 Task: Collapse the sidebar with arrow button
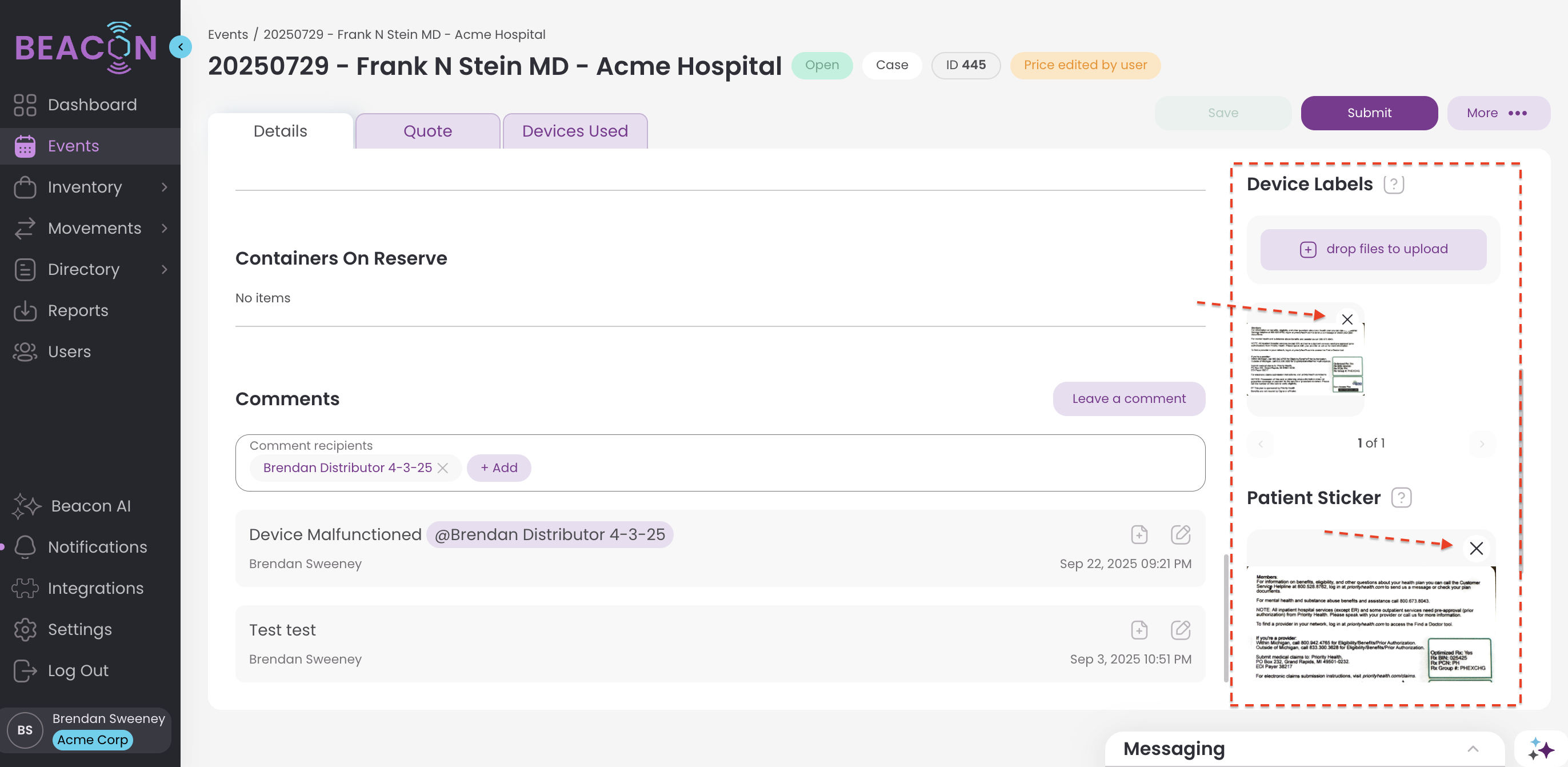click(180, 47)
